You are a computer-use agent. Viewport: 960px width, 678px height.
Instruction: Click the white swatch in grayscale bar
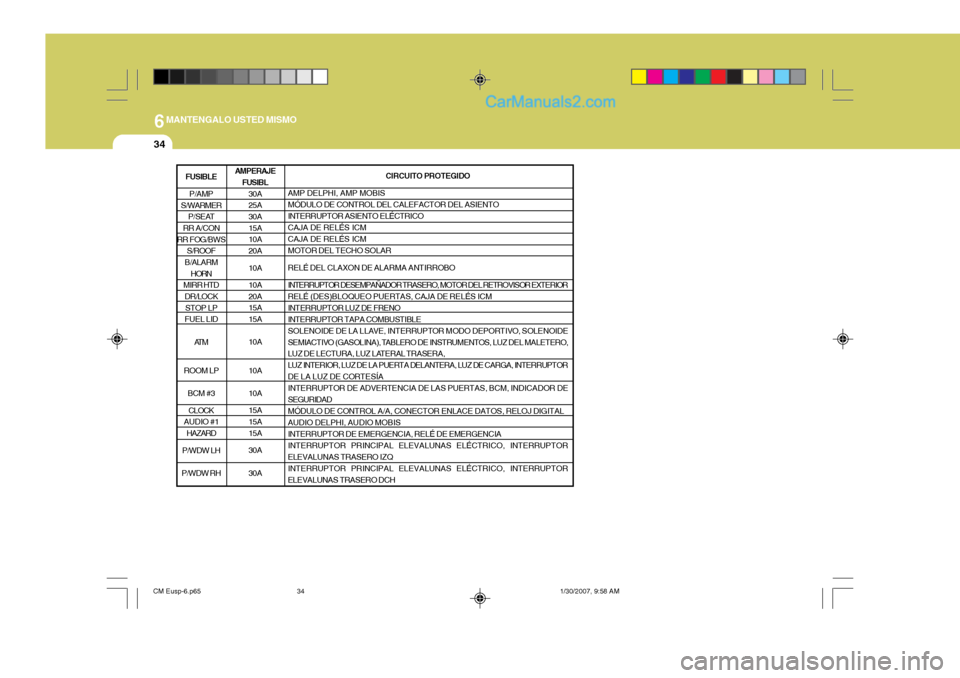pos(320,77)
